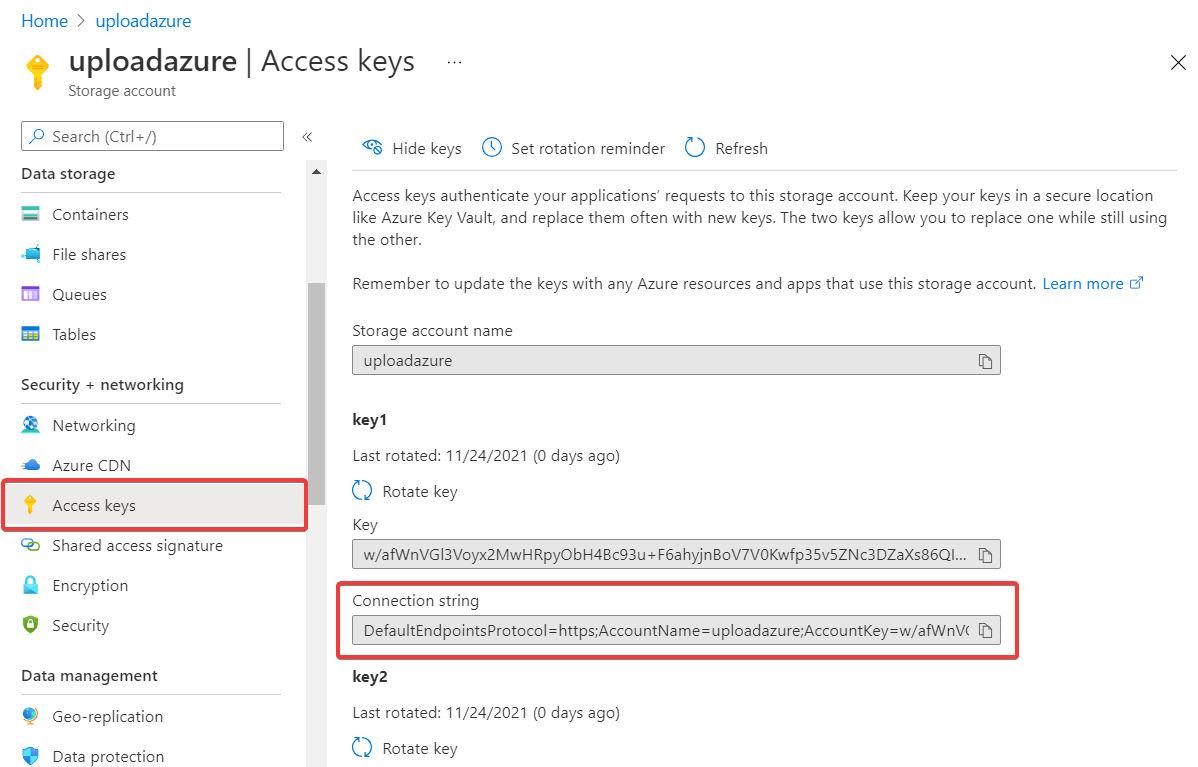The height and width of the screenshot is (767, 1198).
Task: Close the Access keys blade
Action: (1177, 63)
